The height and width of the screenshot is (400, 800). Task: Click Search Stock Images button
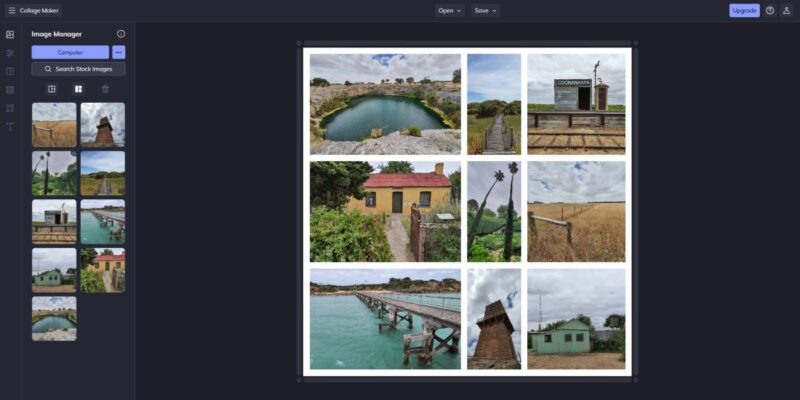[x=79, y=69]
